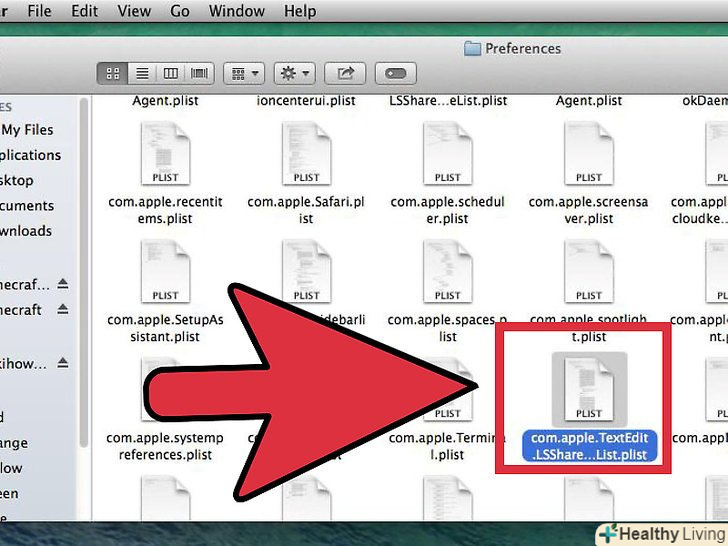Open Documents in the sidebar
728x546 pixels.
click(x=27, y=205)
